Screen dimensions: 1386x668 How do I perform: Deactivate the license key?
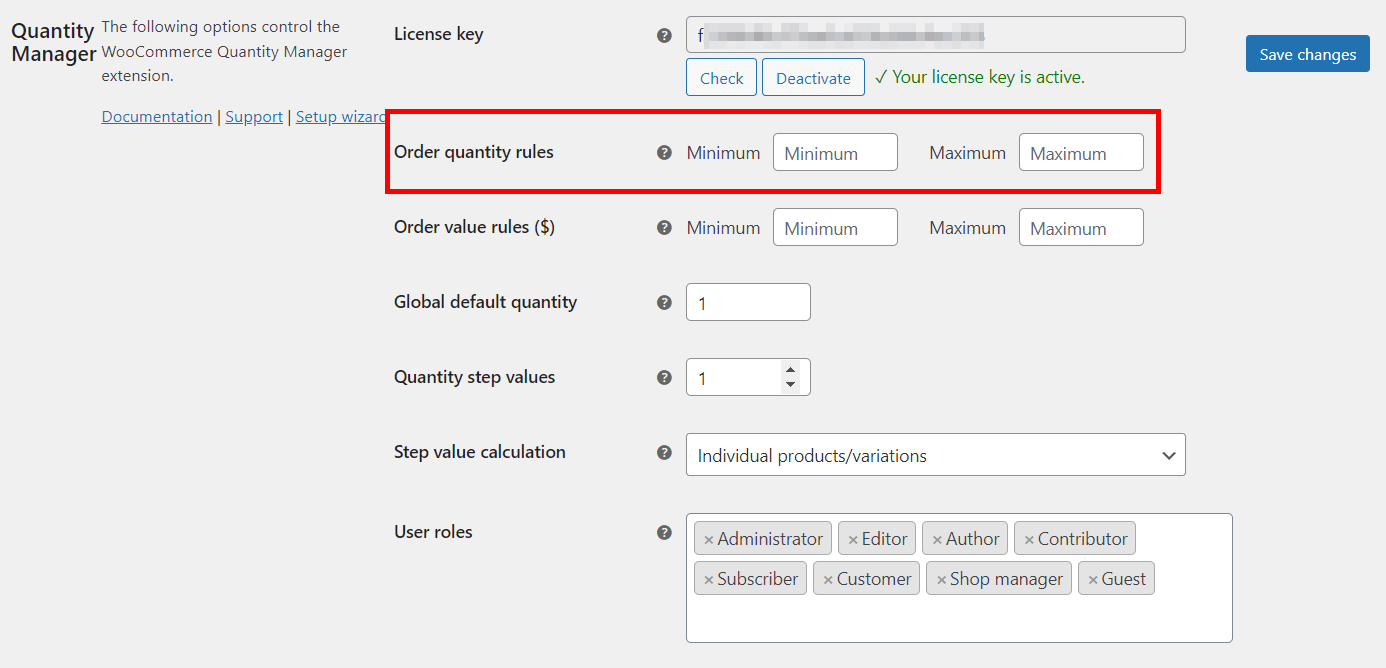tap(813, 77)
